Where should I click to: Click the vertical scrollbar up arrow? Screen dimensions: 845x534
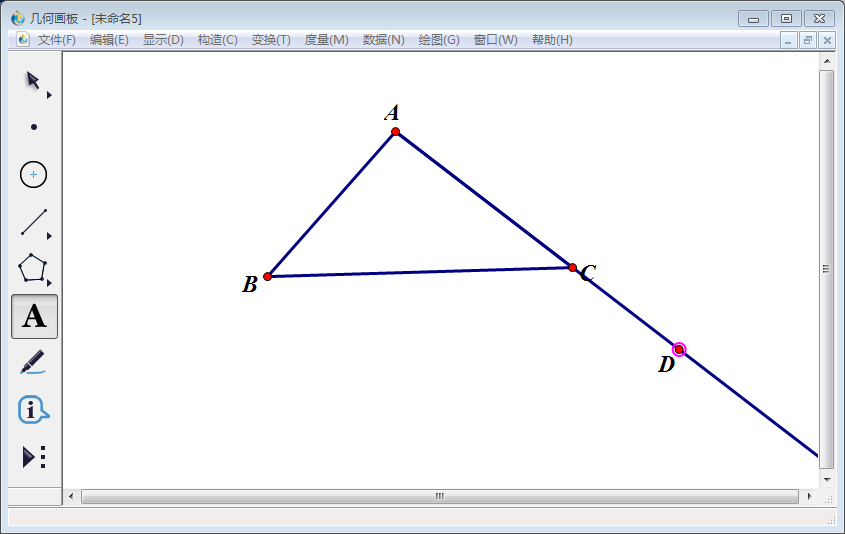click(x=827, y=61)
